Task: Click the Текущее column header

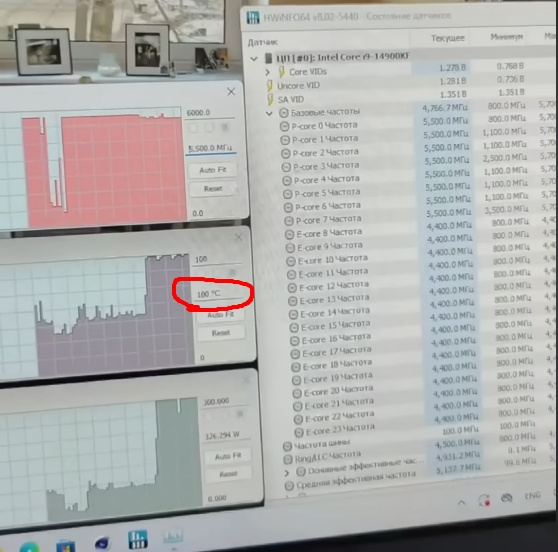Action: pyautogui.click(x=448, y=38)
